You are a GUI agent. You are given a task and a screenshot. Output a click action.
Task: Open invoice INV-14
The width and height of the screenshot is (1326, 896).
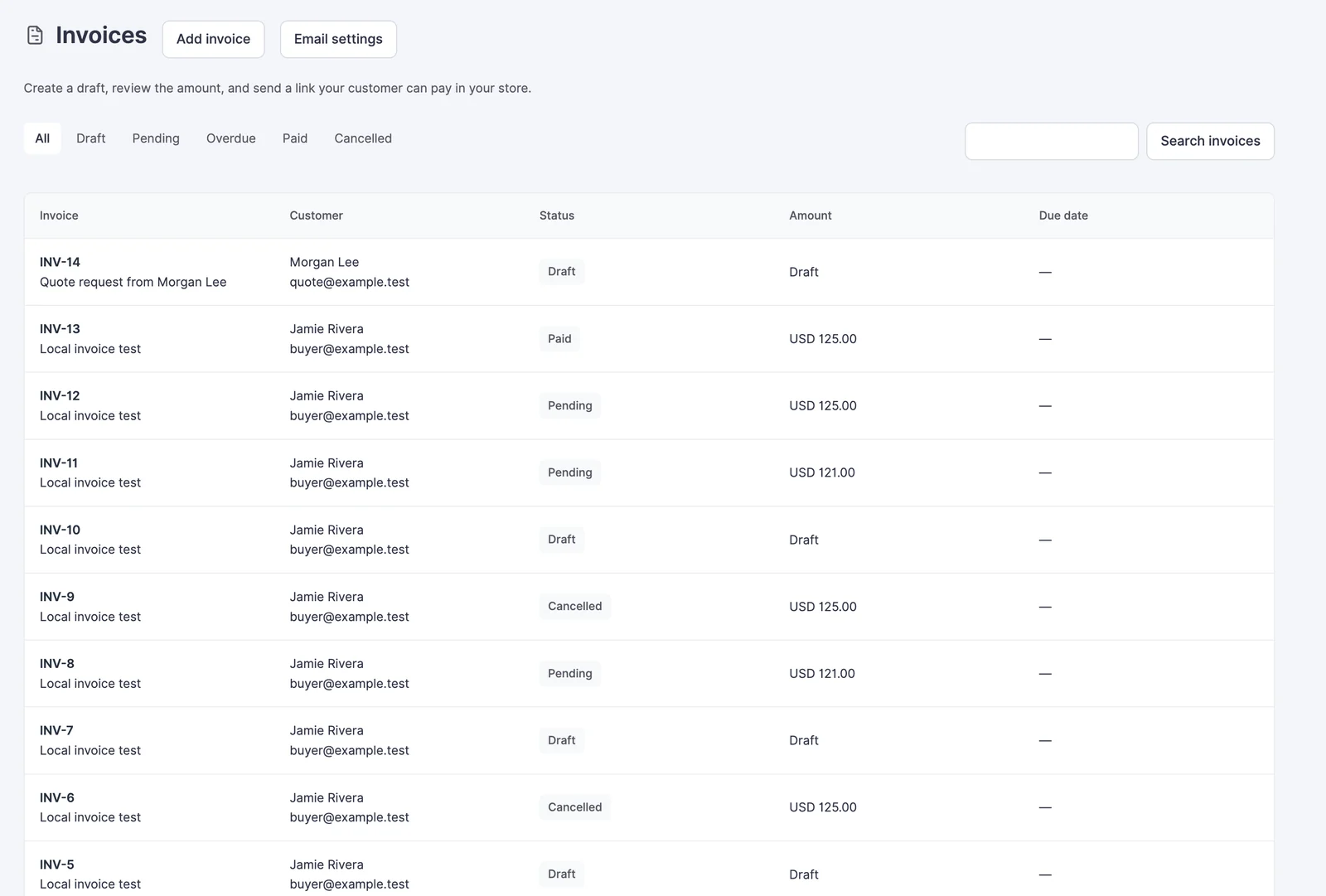coord(60,262)
